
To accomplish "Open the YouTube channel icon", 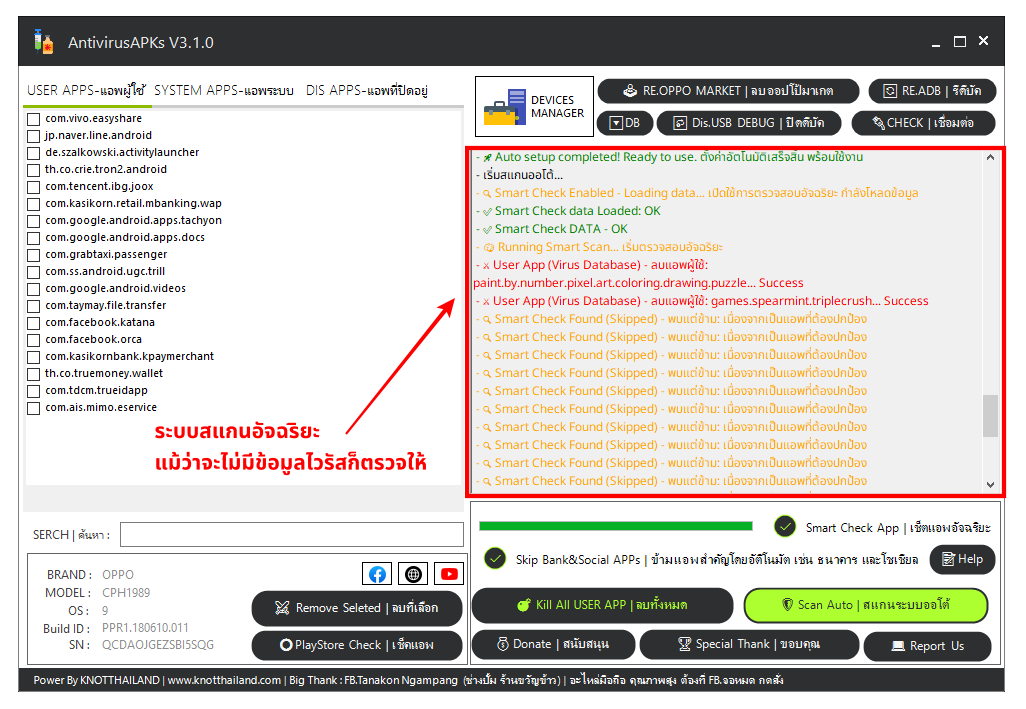I will pos(449,574).
